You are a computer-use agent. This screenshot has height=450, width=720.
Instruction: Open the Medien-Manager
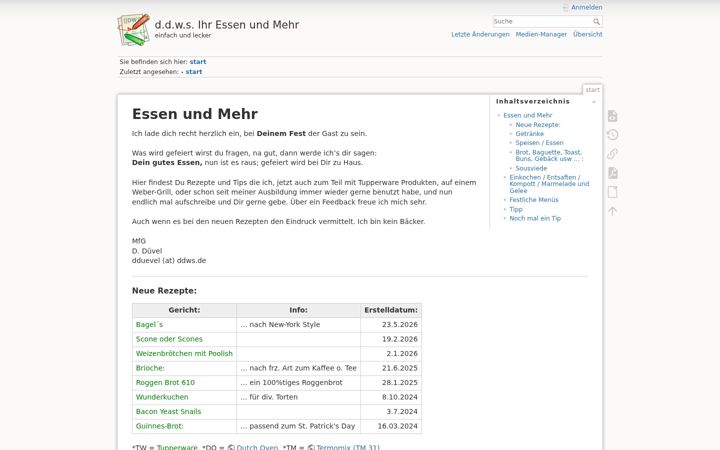541,34
